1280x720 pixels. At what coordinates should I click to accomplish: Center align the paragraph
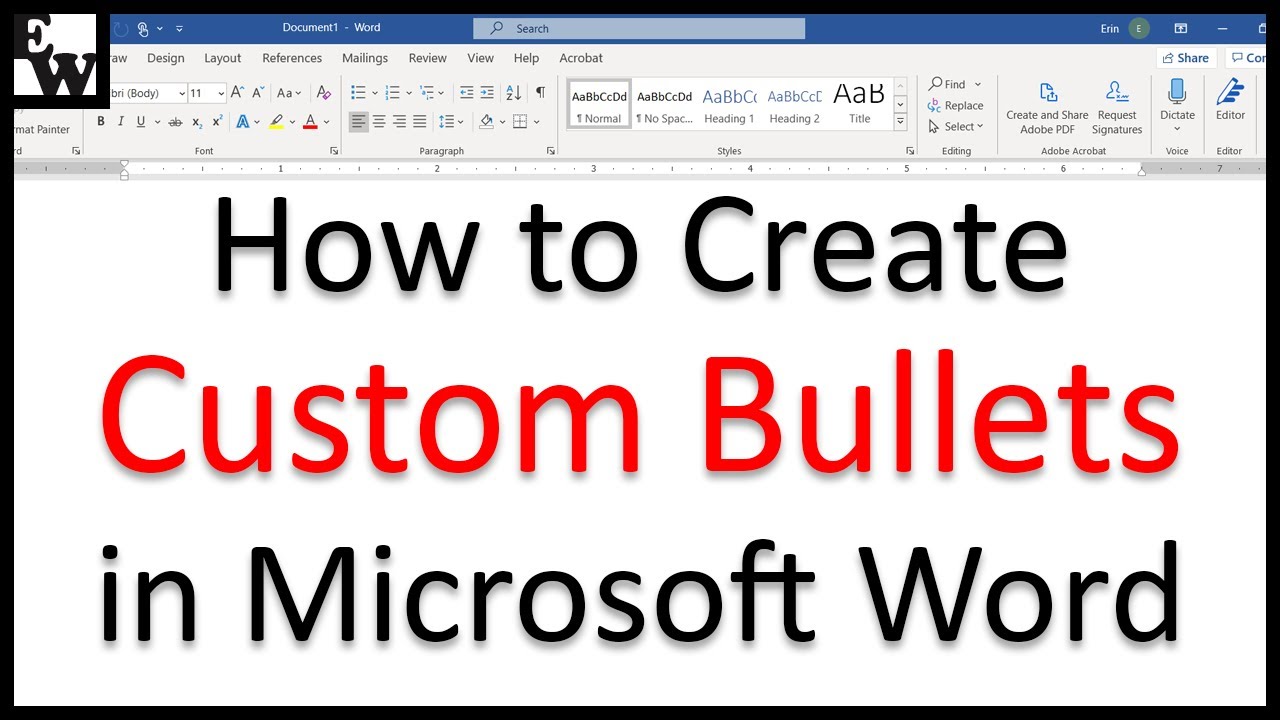click(x=379, y=122)
